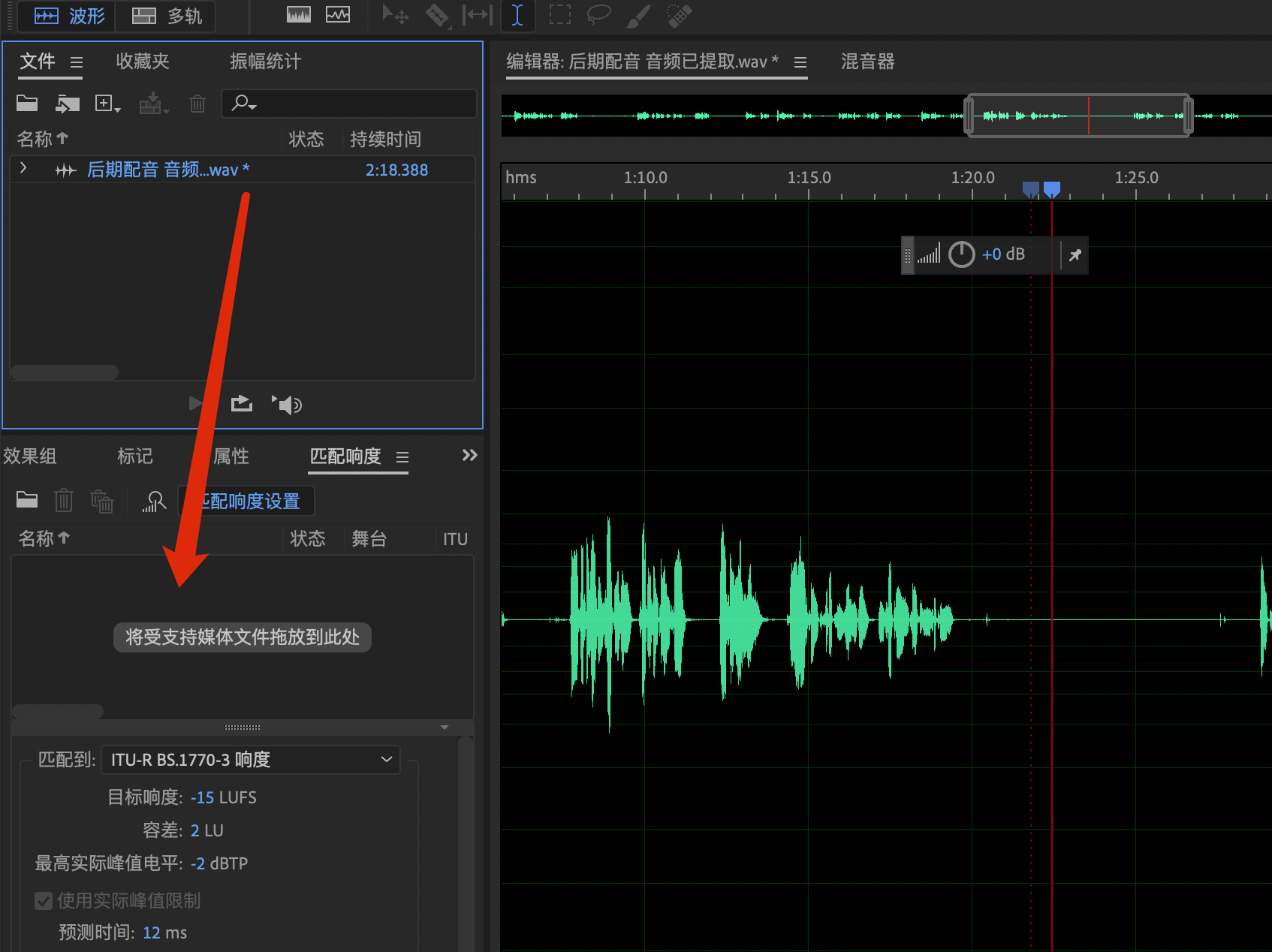The height and width of the screenshot is (952, 1272).
Task: Click the Files panel search field
Action: (x=349, y=103)
